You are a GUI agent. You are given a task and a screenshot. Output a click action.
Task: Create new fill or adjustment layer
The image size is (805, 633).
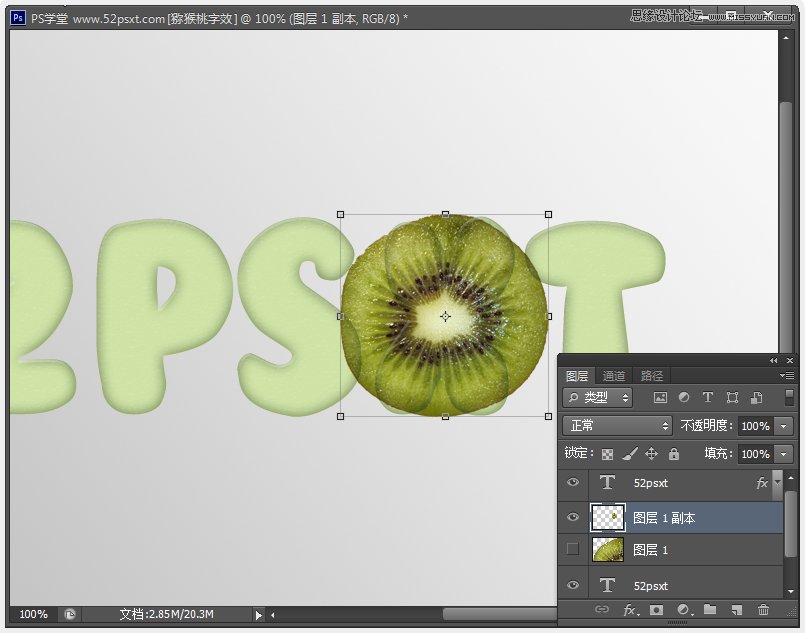tap(684, 609)
